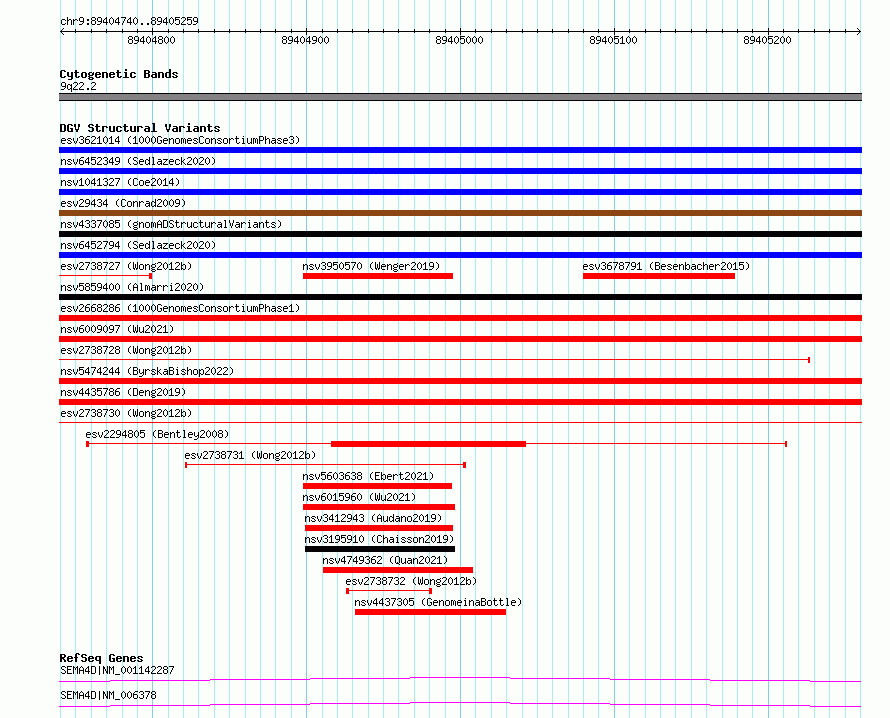Click ruler position 89405100

coord(614,40)
